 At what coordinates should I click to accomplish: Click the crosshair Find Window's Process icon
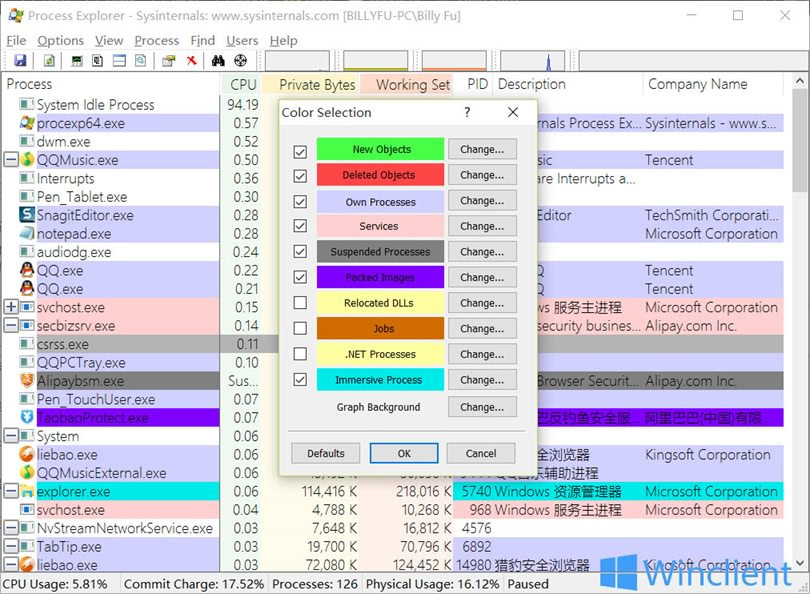240,60
